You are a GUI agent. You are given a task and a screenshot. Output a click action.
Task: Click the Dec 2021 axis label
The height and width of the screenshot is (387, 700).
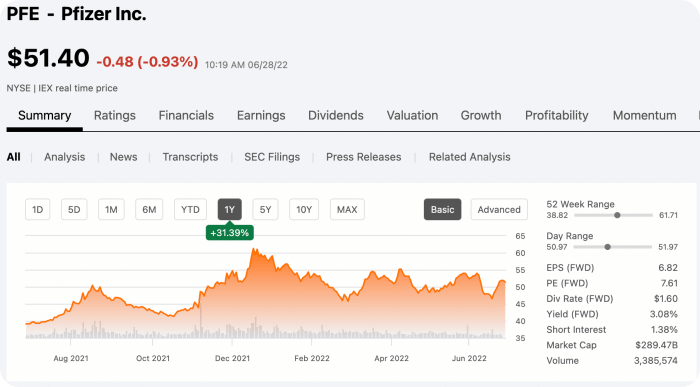click(232, 358)
